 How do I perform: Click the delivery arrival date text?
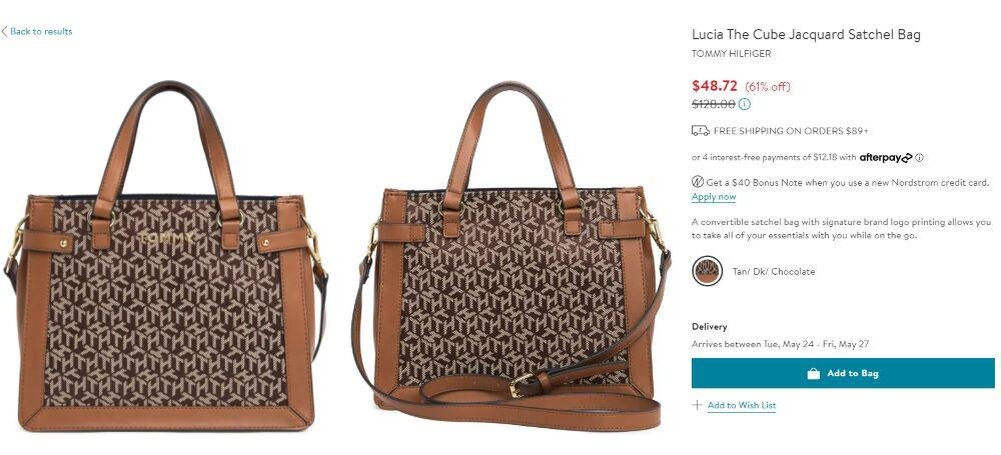pyautogui.click(x=781, y=344)
